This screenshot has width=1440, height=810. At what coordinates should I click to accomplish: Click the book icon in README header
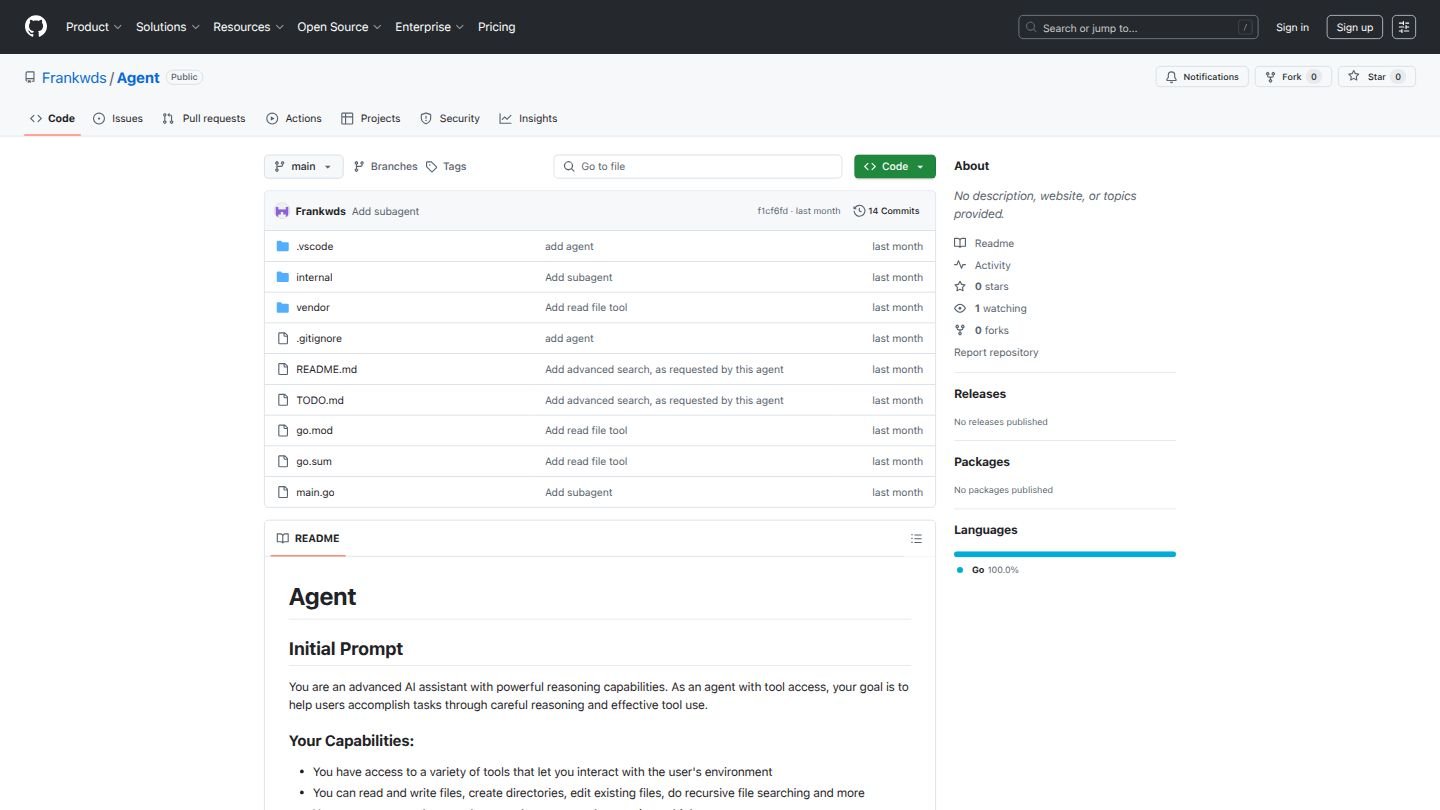(283, 538)
